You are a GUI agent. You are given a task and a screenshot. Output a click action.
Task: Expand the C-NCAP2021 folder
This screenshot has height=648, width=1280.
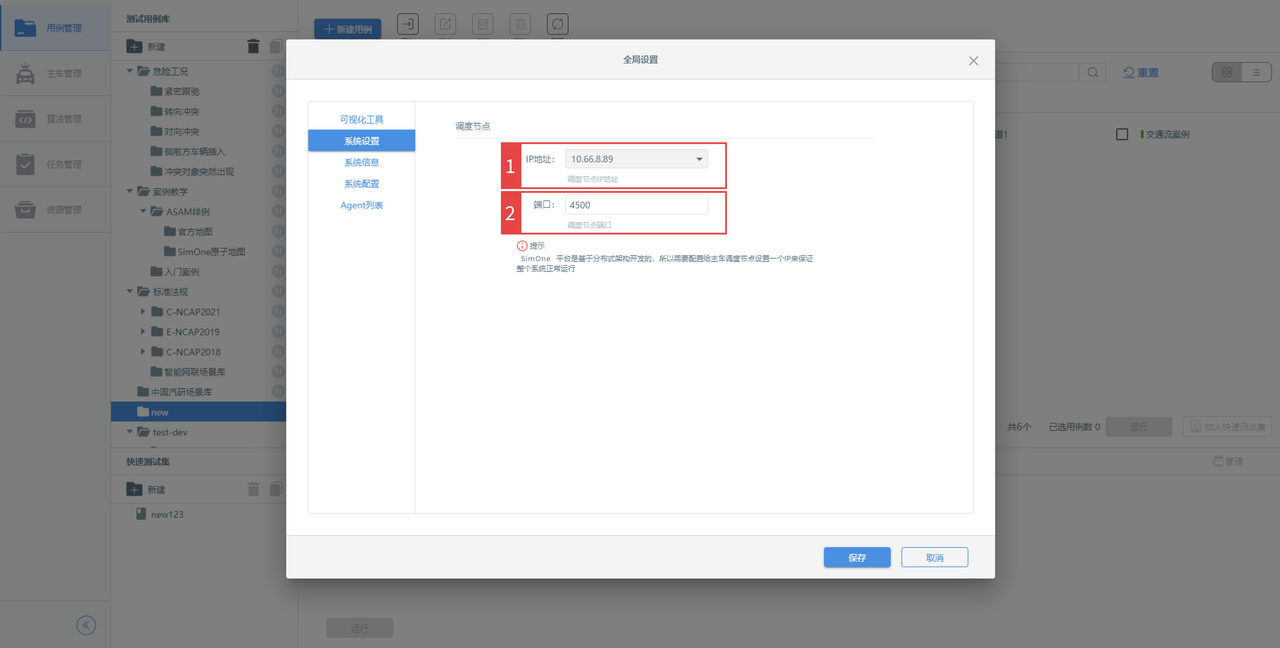[x=143, y=312]
